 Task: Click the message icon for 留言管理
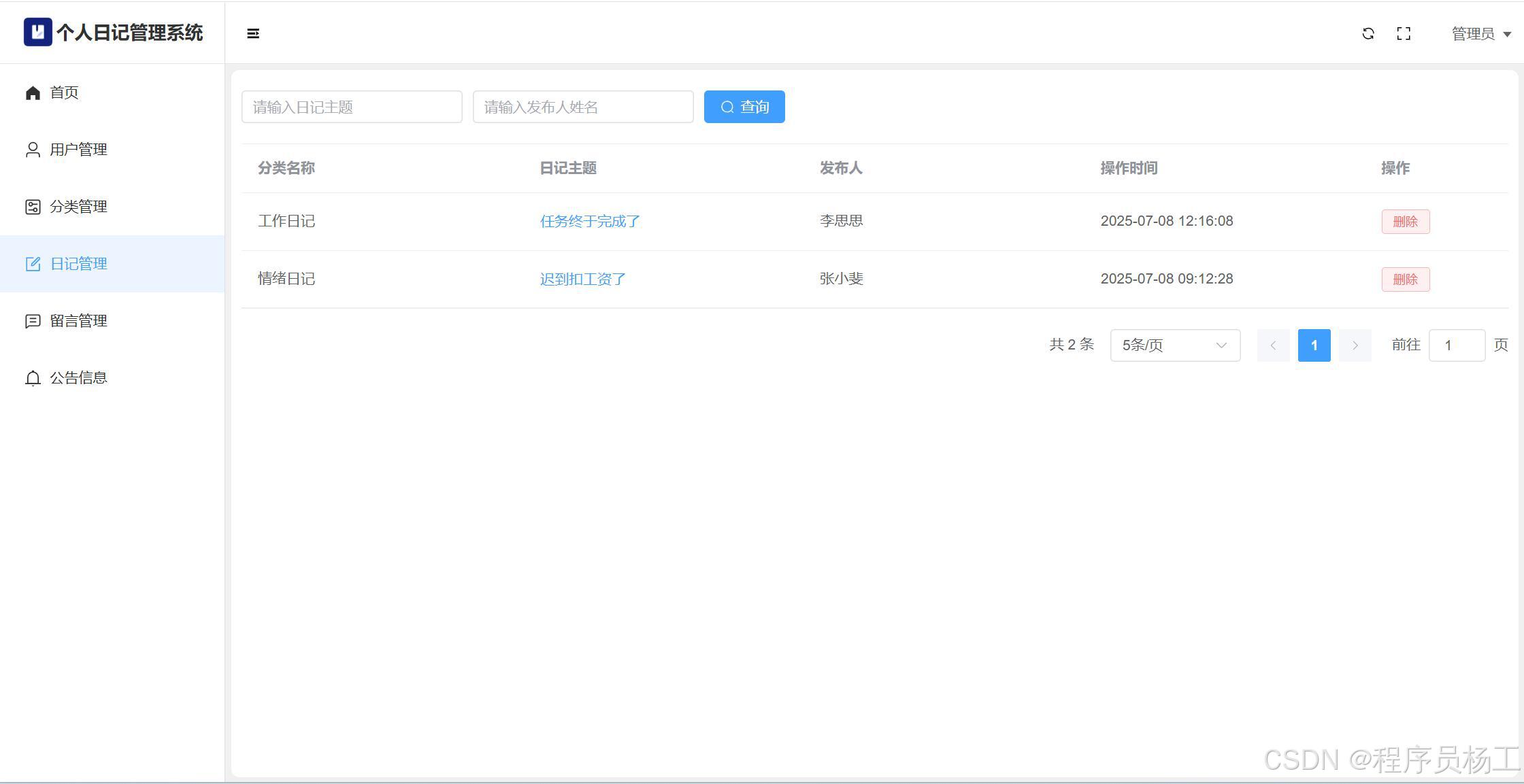33,321
